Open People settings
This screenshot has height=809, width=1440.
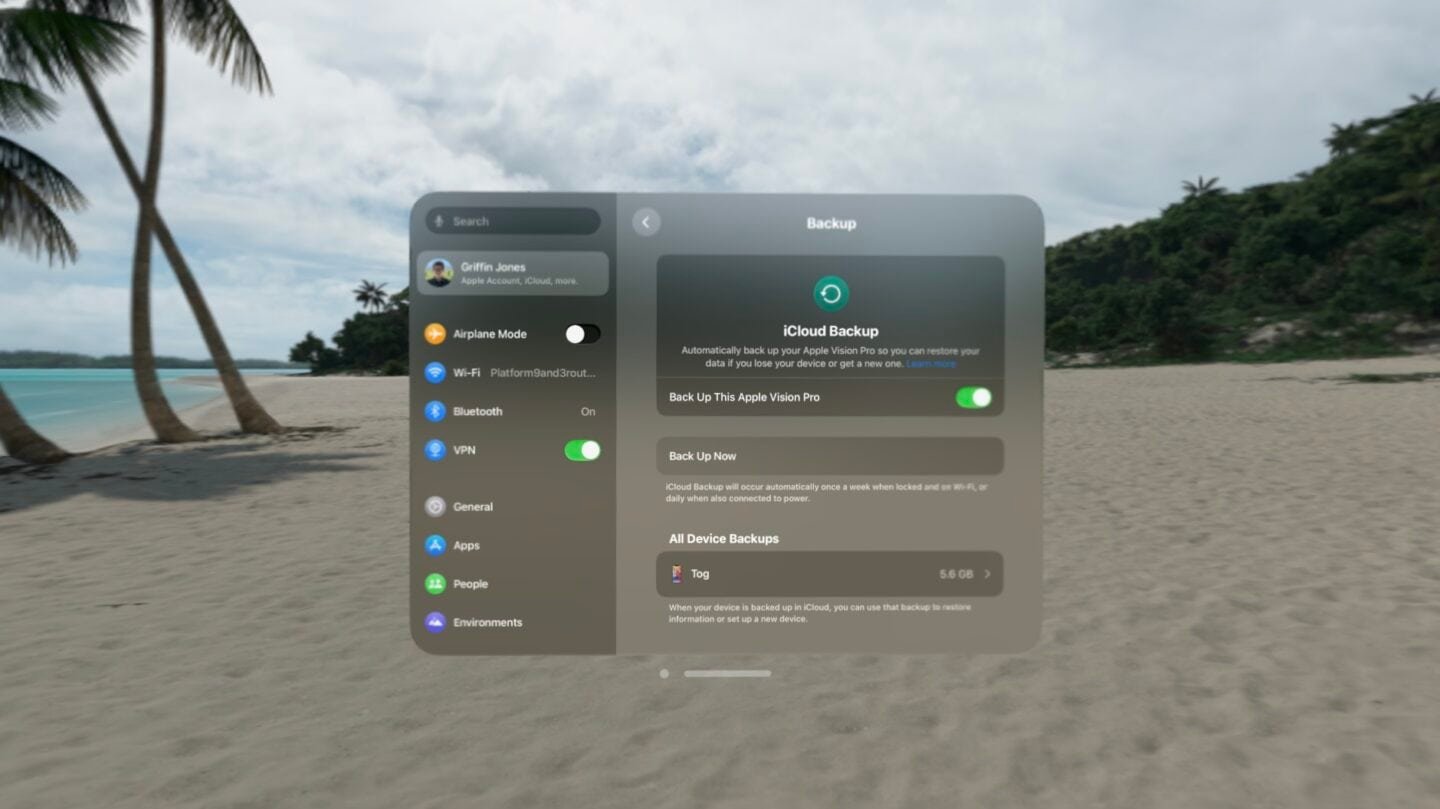512,584
